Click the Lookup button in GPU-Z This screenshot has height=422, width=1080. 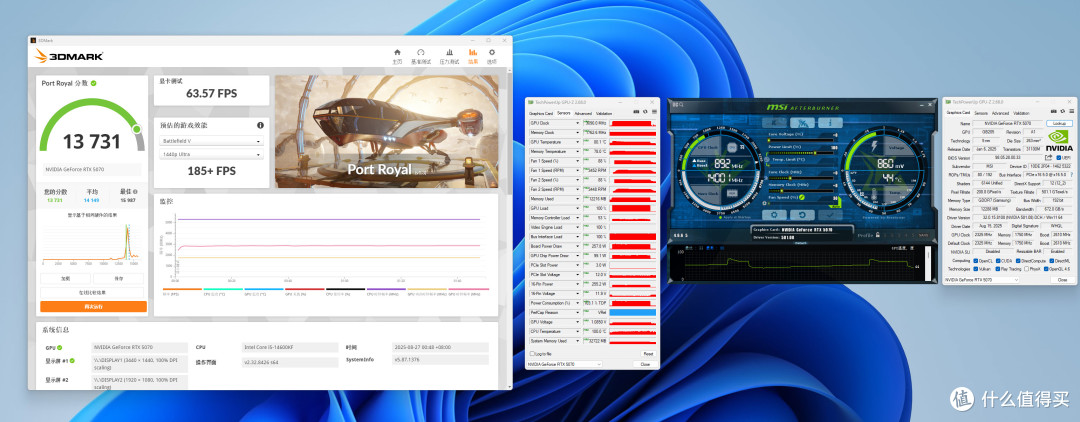pos(1059,123)
